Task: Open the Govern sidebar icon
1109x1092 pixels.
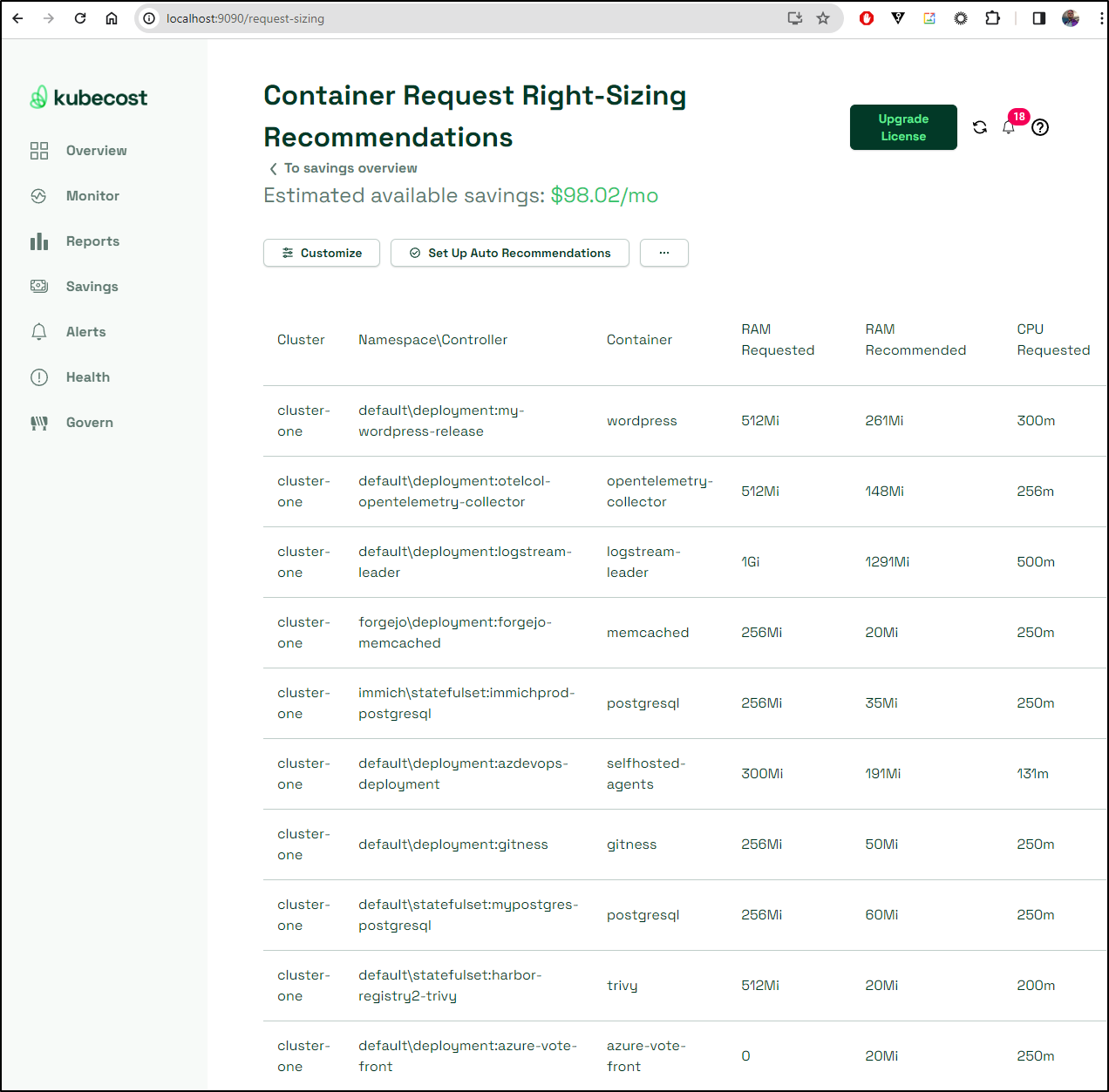Action: pos(39,423)
